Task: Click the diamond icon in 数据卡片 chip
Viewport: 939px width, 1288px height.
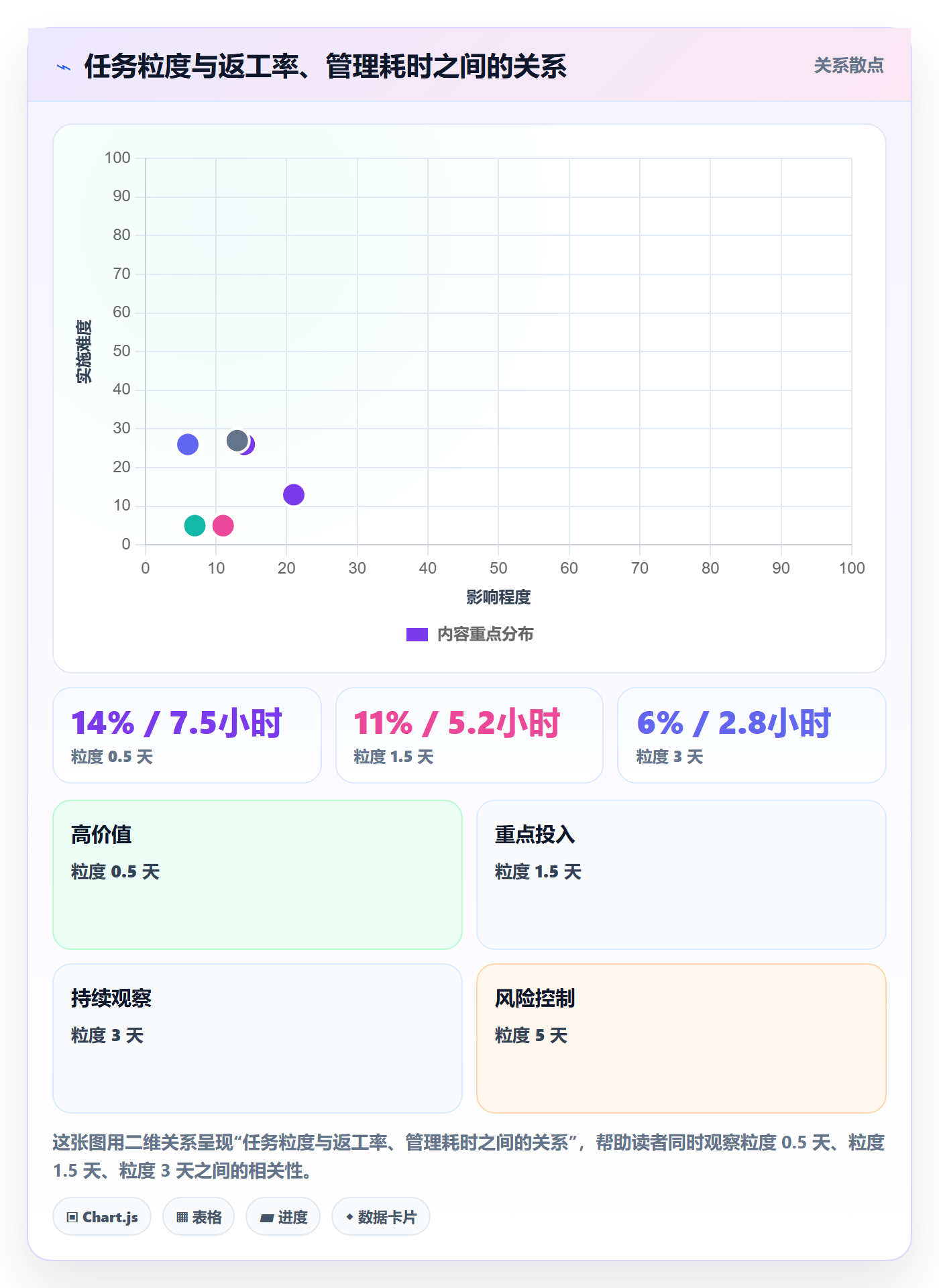Action: (x=349, y=1217)
